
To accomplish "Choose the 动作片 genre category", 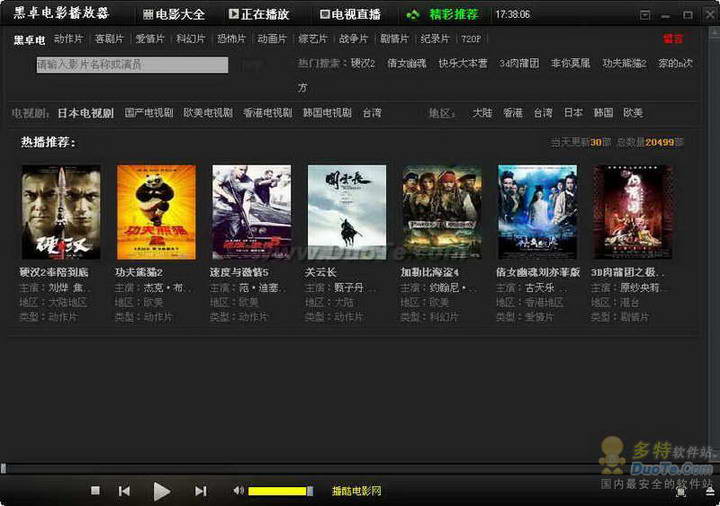I will coord(68,39).
